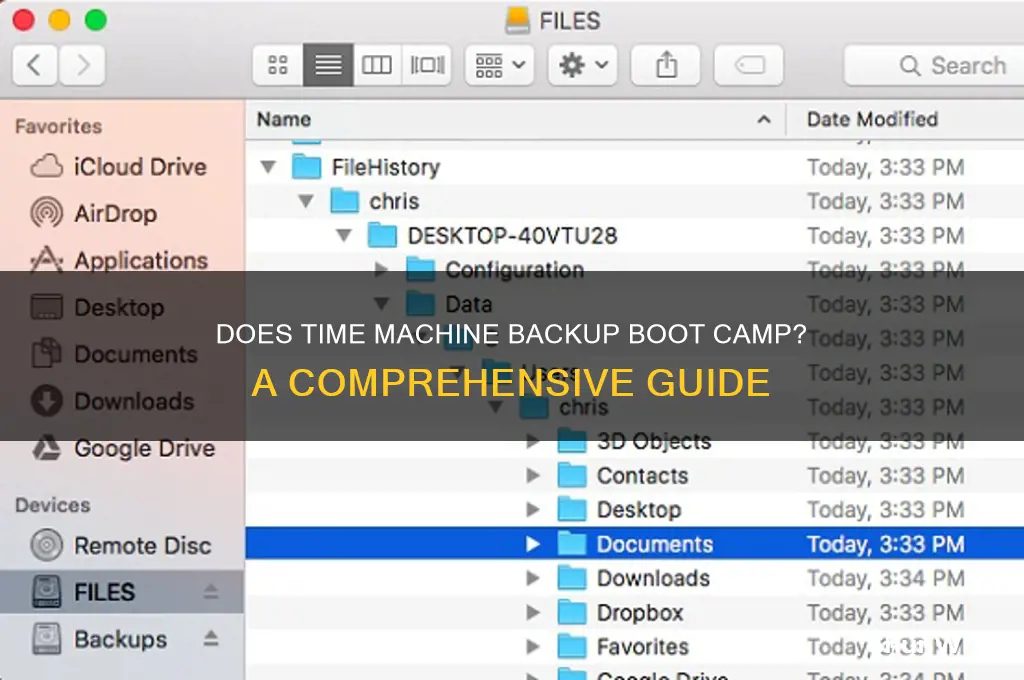The image size is (1024, 680).
Task: Switch to list view
Action: pos(328,65)
